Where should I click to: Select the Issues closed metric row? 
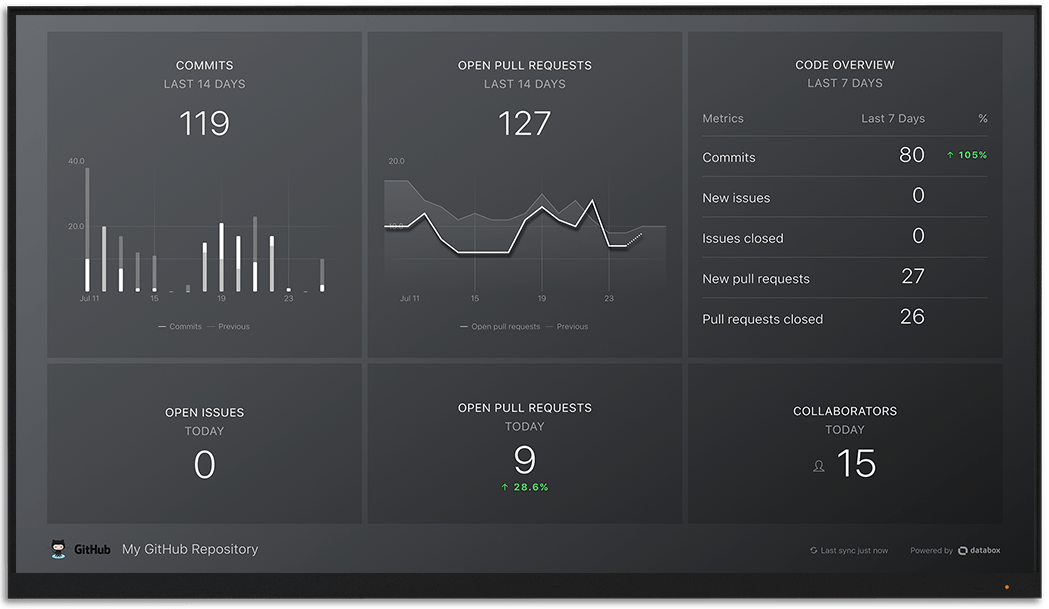743,238
